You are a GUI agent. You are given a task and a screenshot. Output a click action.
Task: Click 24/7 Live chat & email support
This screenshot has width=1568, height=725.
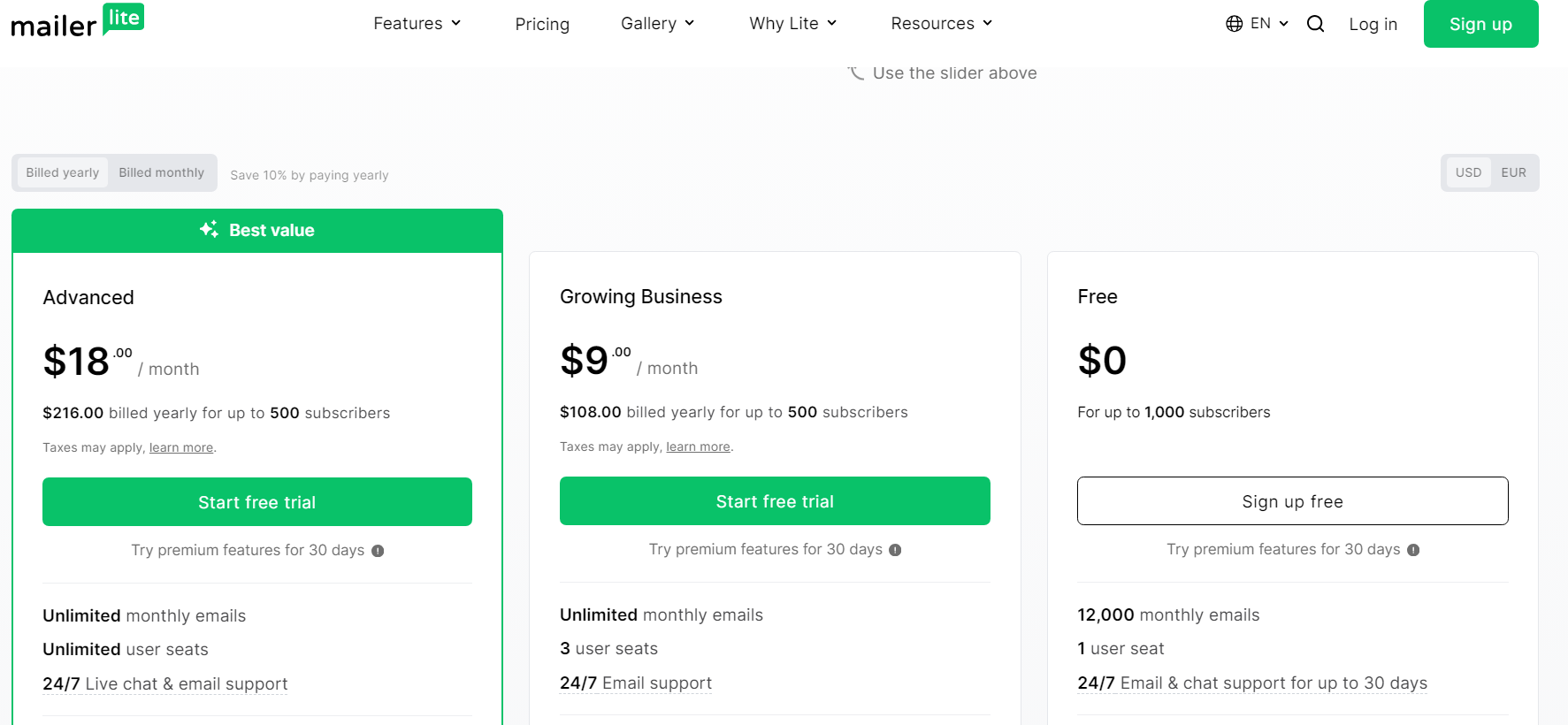[165, 683]
